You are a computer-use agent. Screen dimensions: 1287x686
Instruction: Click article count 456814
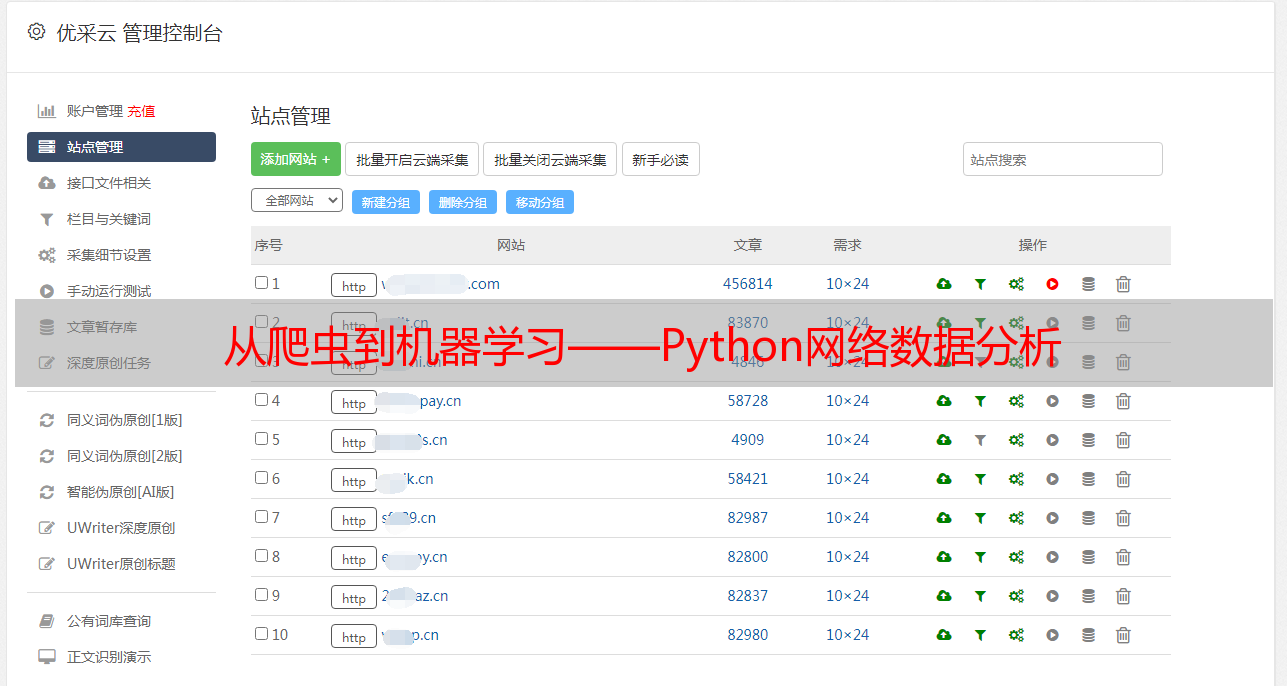click(748, 284)
